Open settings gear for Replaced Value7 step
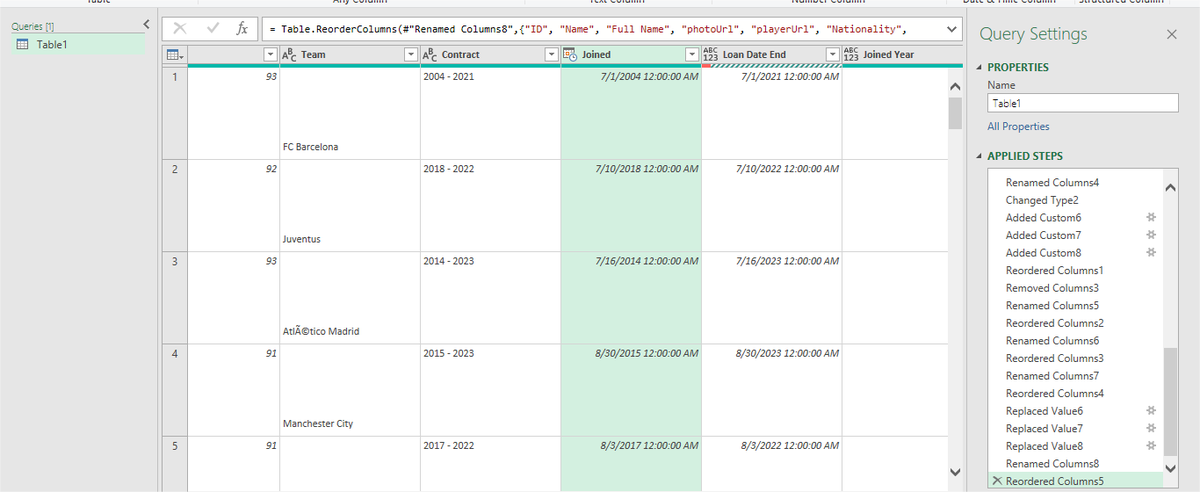The height and width of the screenshot is (492, 1200). [x=1150, y=428]
